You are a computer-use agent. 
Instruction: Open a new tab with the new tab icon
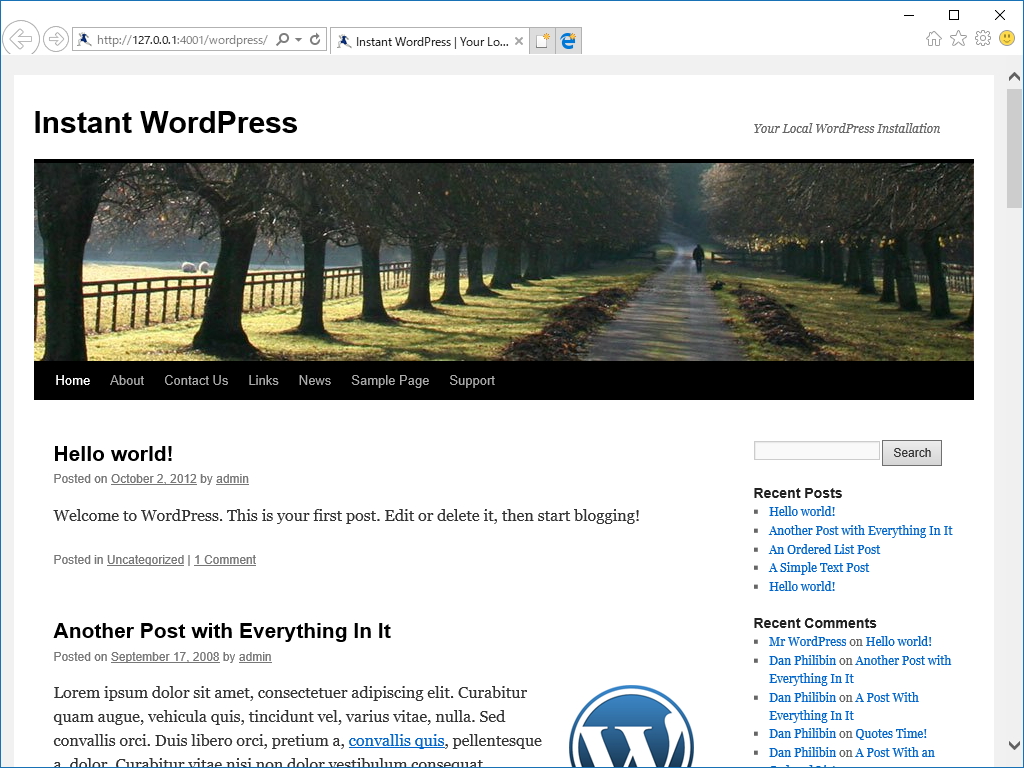[x=541, y=40]
